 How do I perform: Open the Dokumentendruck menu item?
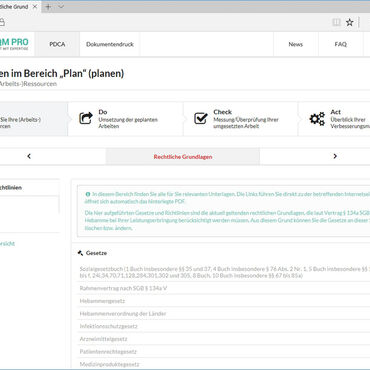pos(110,44)
